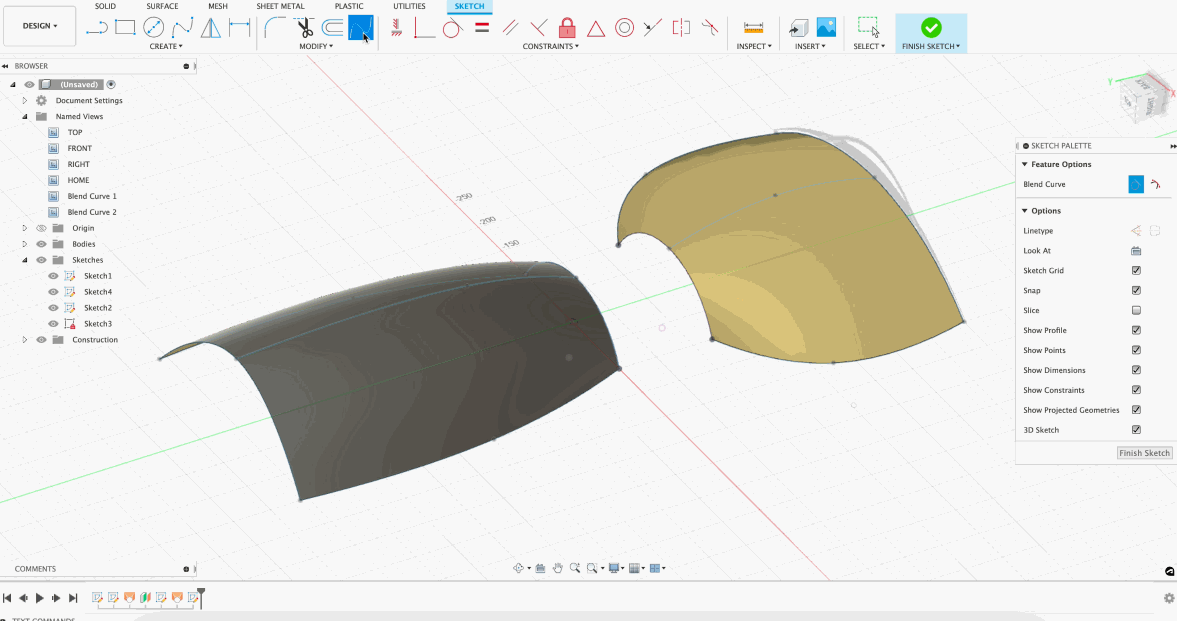Pick the Fit Point Spline tool

pyautogui.click(x=182, y=27)
